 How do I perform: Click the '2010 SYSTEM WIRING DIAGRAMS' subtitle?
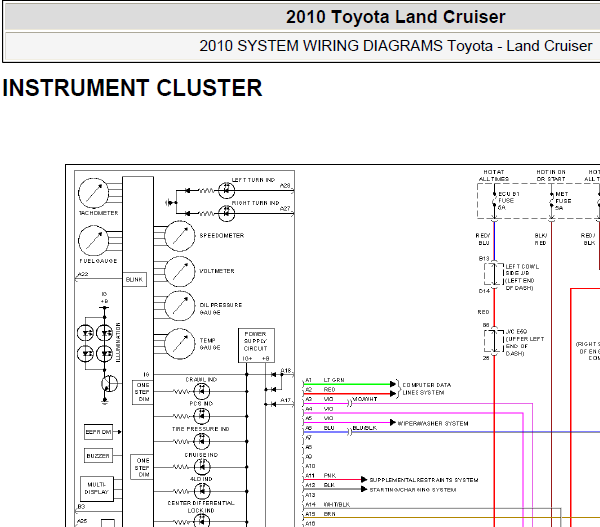coord(396,46)
